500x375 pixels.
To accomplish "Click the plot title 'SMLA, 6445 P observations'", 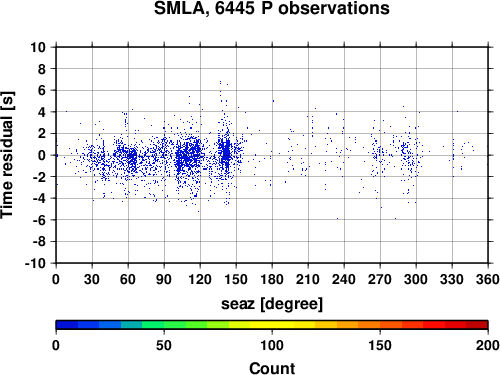I will [272, 8].
